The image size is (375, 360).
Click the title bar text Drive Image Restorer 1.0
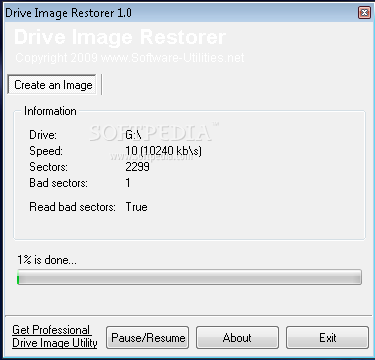[x=68, y=13]
